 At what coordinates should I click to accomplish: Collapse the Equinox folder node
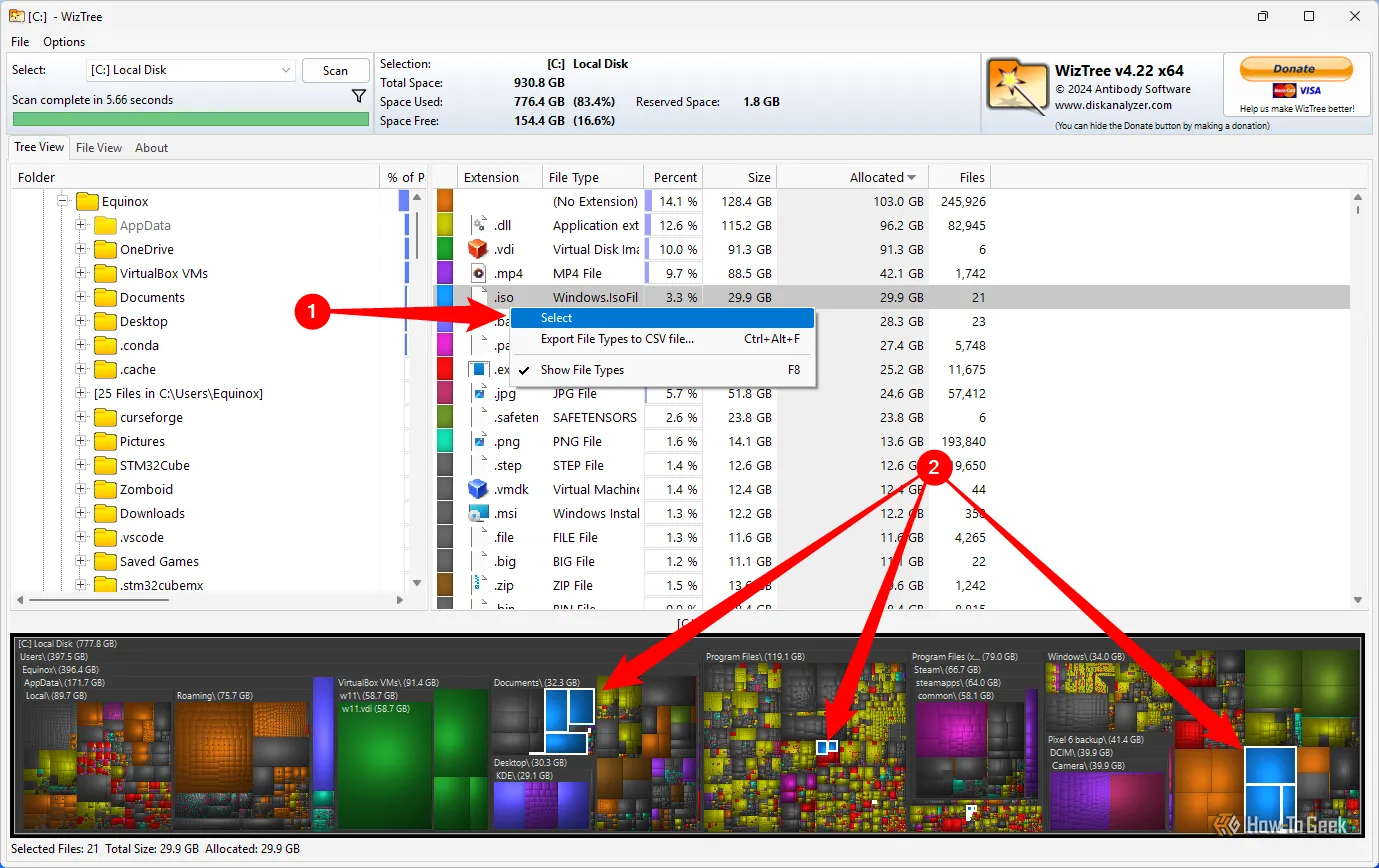tap(63, 201)
